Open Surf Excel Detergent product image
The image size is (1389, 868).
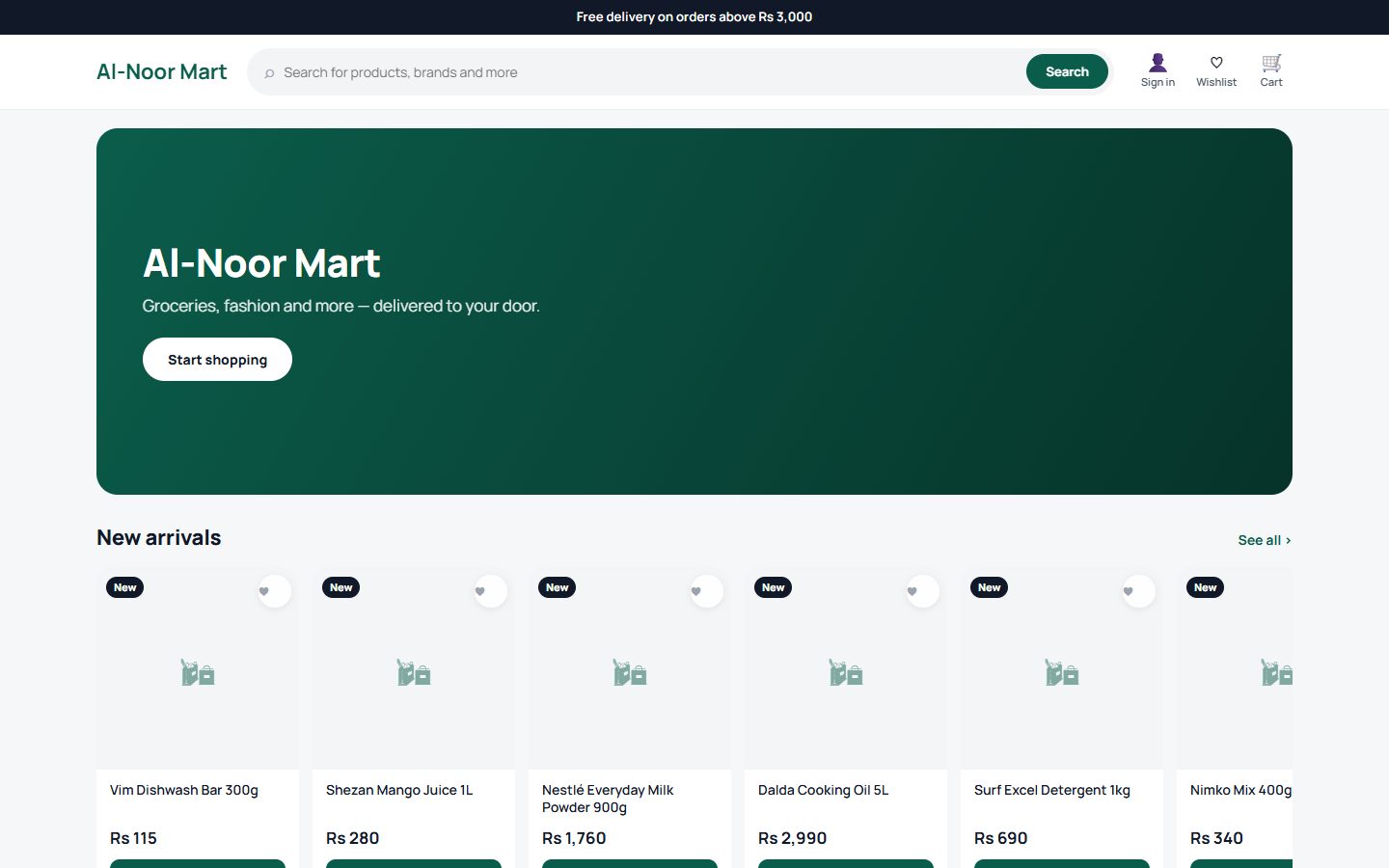click(x=1062, y=668)
